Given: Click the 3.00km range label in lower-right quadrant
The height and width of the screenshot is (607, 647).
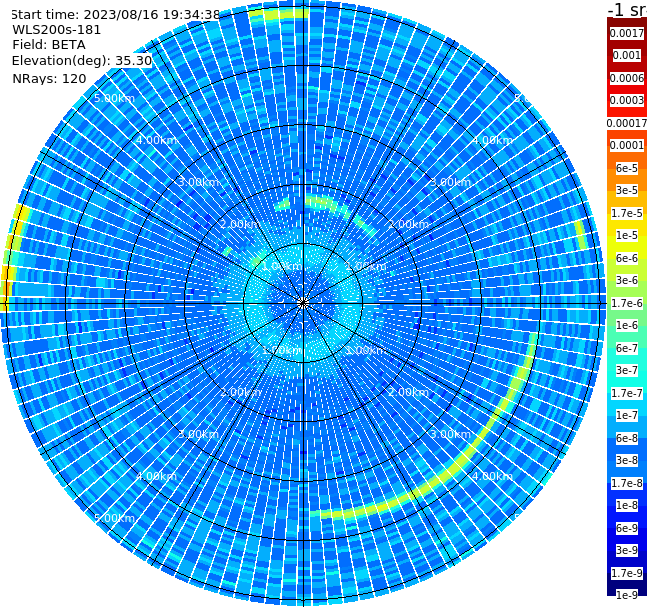Looking at the screenshot, I should [x=450, y=434].
